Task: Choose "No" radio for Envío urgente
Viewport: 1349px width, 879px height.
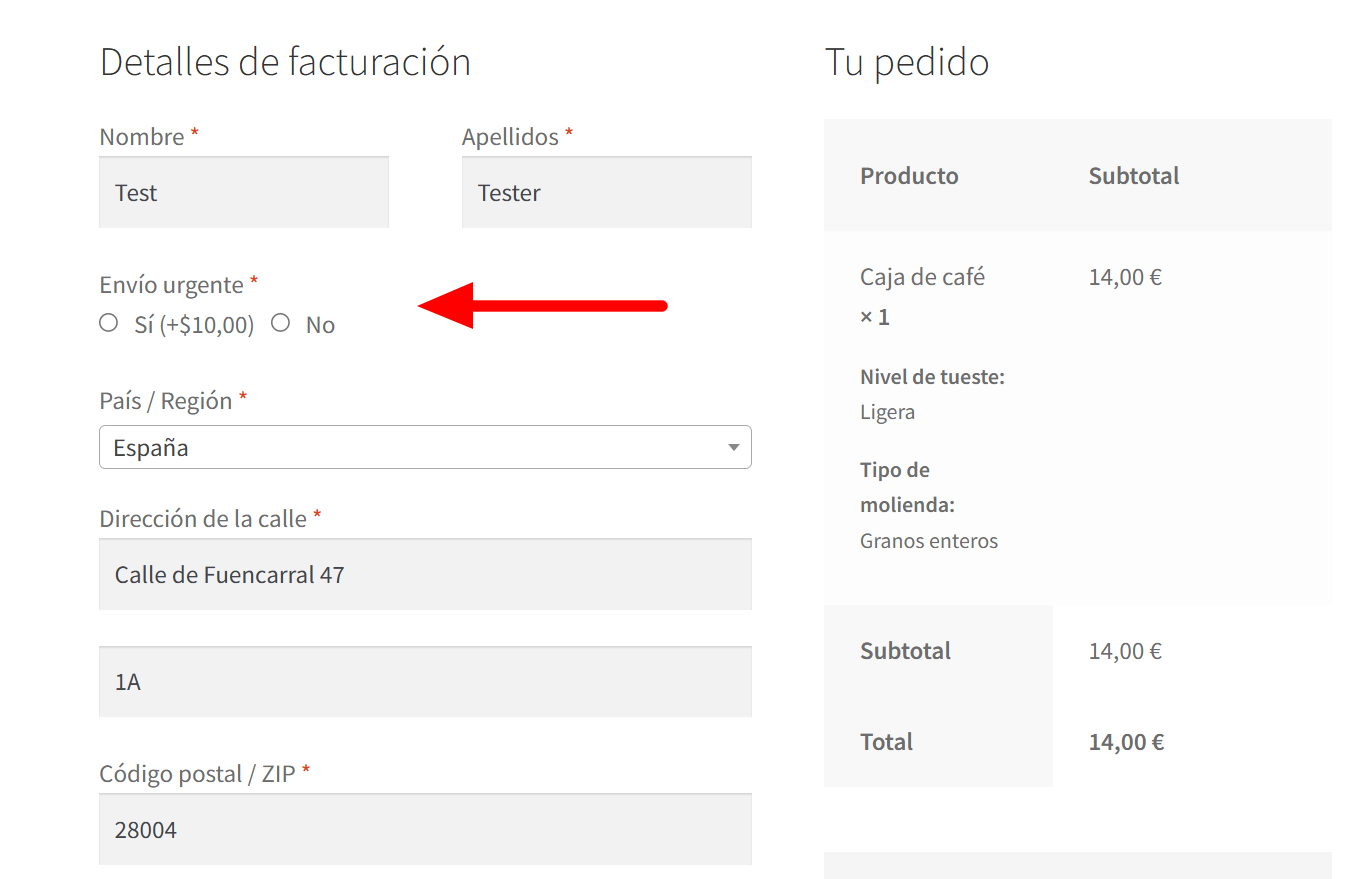Action: tap(281, 323)
